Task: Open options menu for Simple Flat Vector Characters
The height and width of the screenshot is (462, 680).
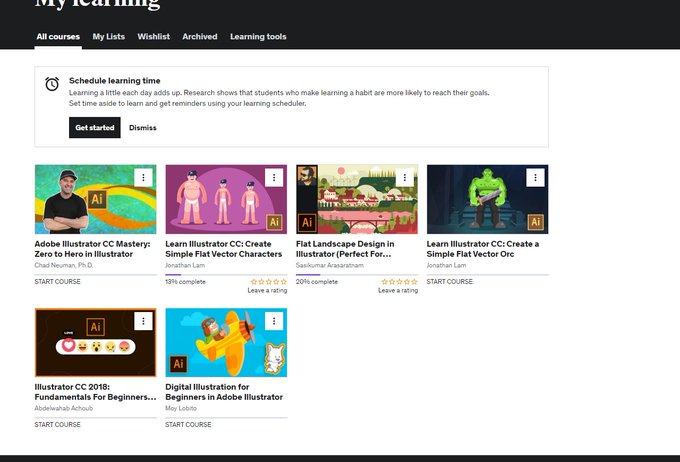Action: [274, 177]
